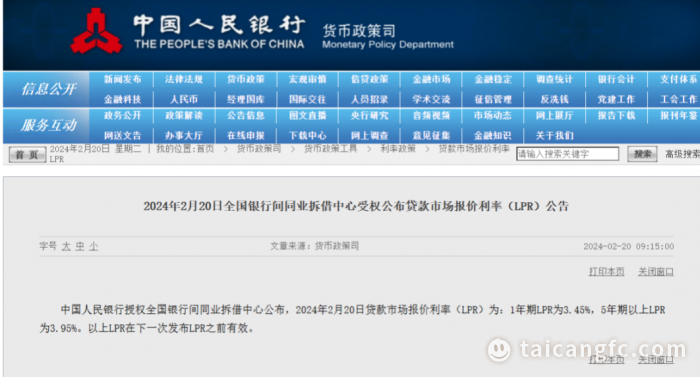Open 高级搜索 advanced search link
The image size is (700, 377).
682,154
